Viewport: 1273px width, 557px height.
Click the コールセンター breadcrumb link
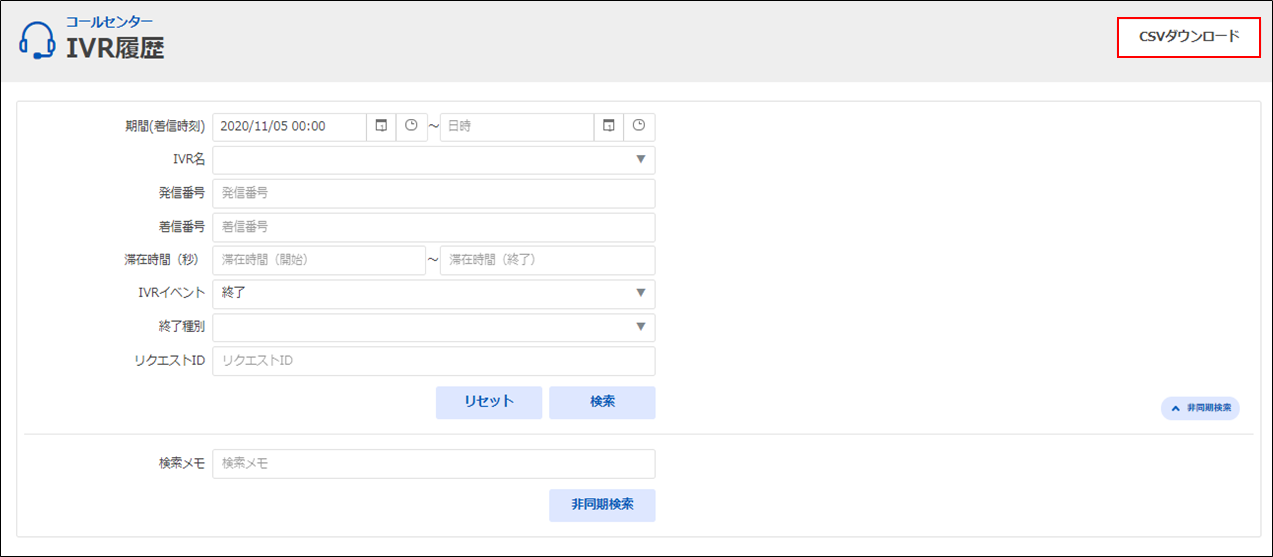tap(110, 21)
